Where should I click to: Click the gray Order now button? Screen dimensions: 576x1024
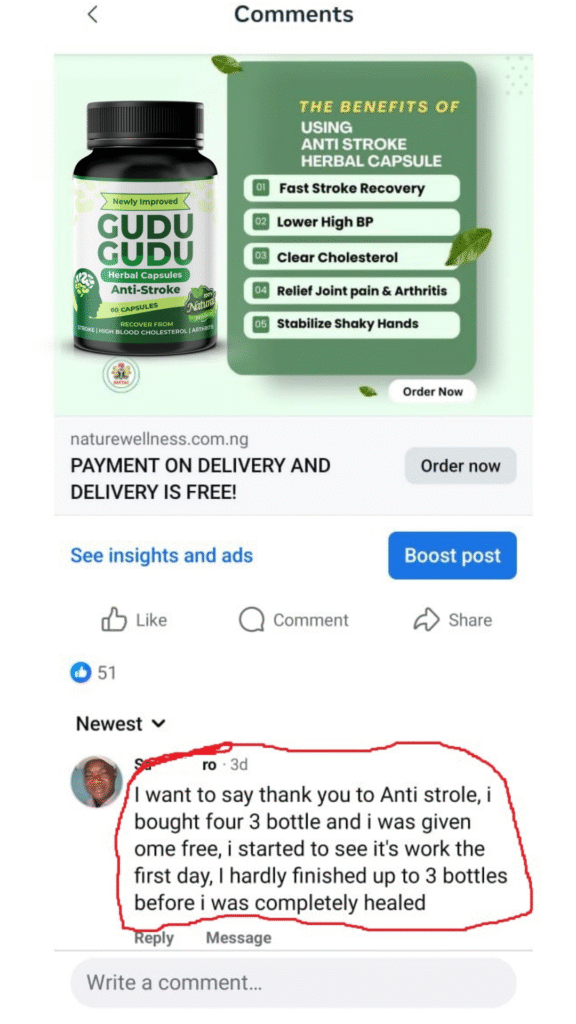[460, 466]
